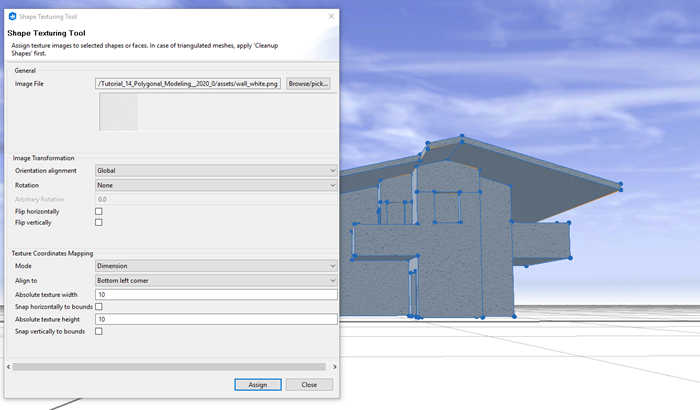This screenshot has width=700, height=410.
Task: Click the roof's rightmost corner vertex
Action: 620,185
